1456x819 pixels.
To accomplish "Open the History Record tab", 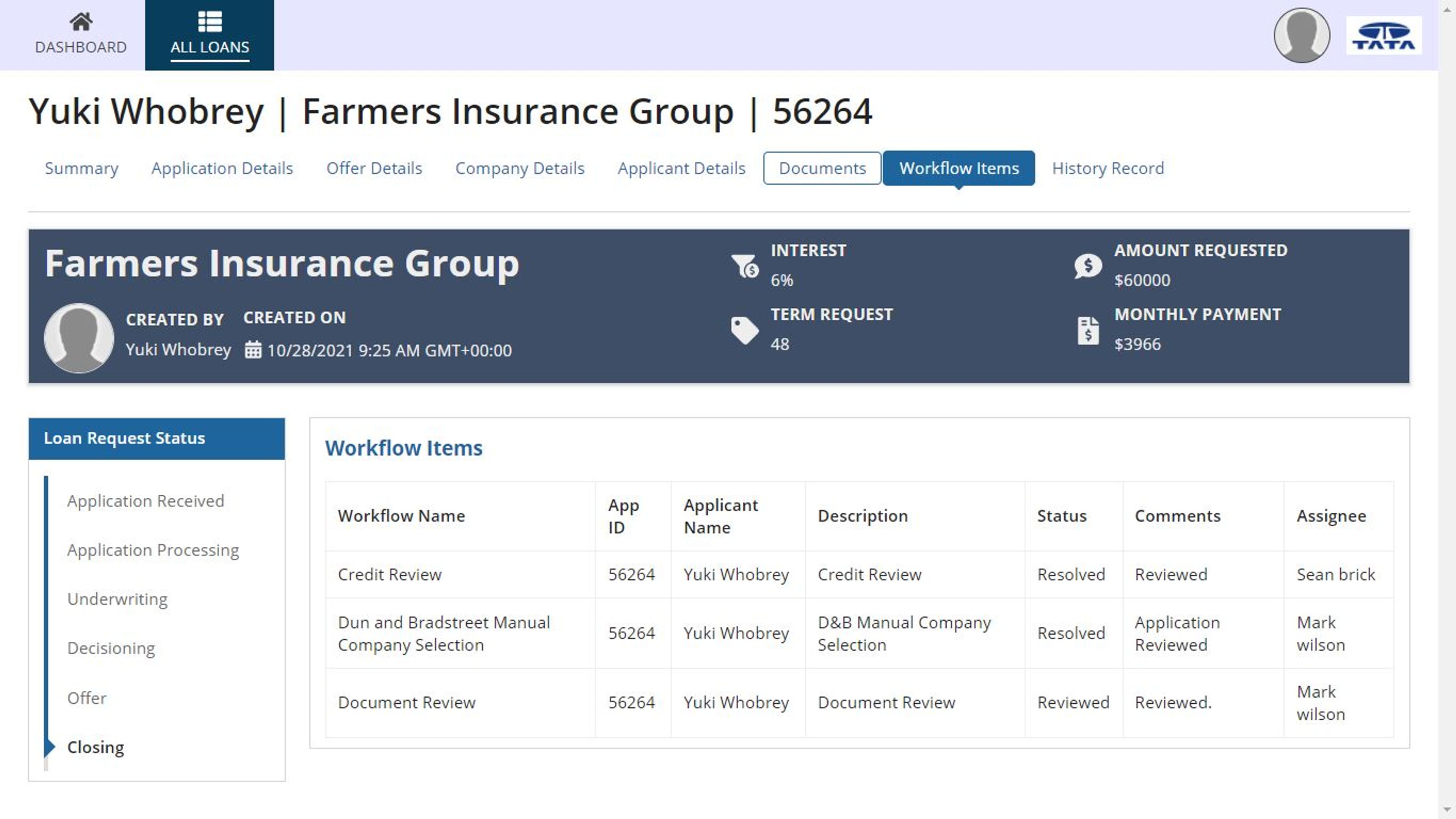I will coord(1107,168).
